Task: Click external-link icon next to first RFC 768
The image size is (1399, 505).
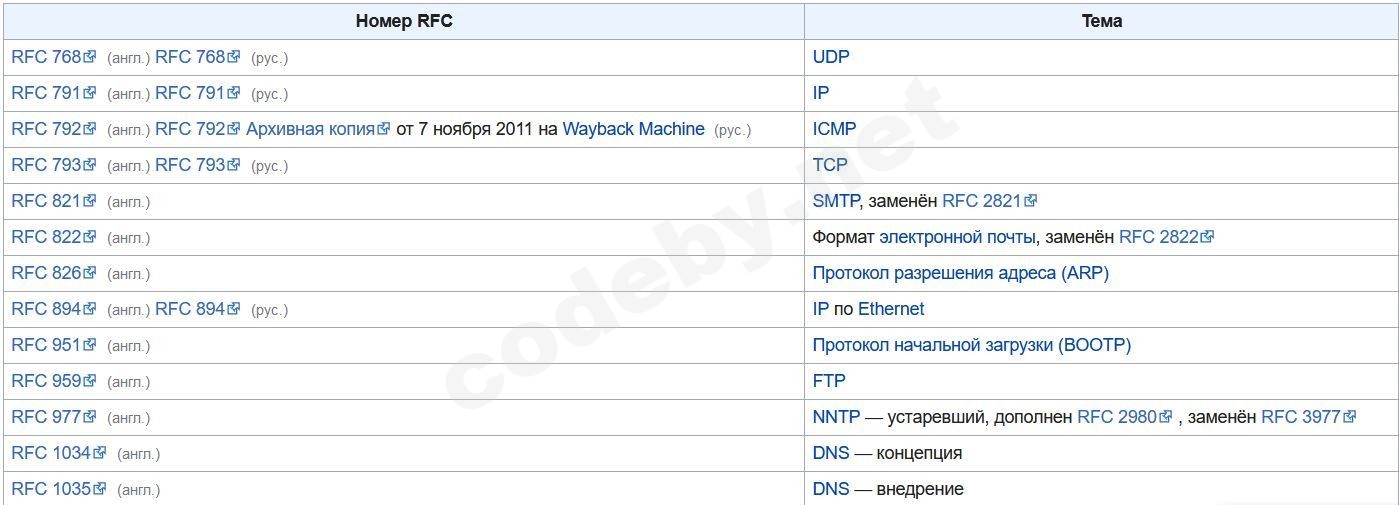Action: click(x=90, y=57)
